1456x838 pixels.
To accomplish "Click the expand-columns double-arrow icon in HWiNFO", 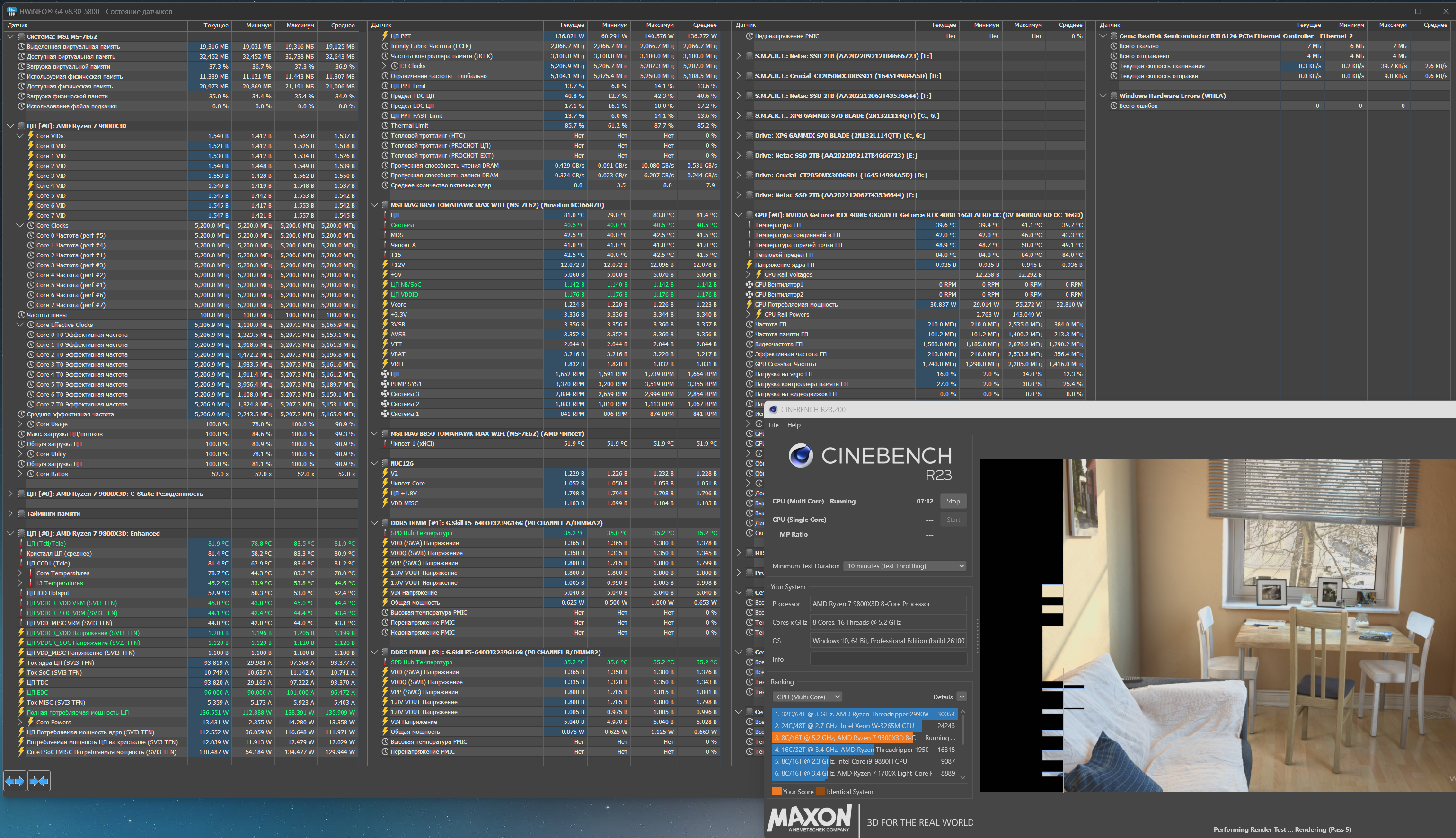I will click(x=15, y=781).
